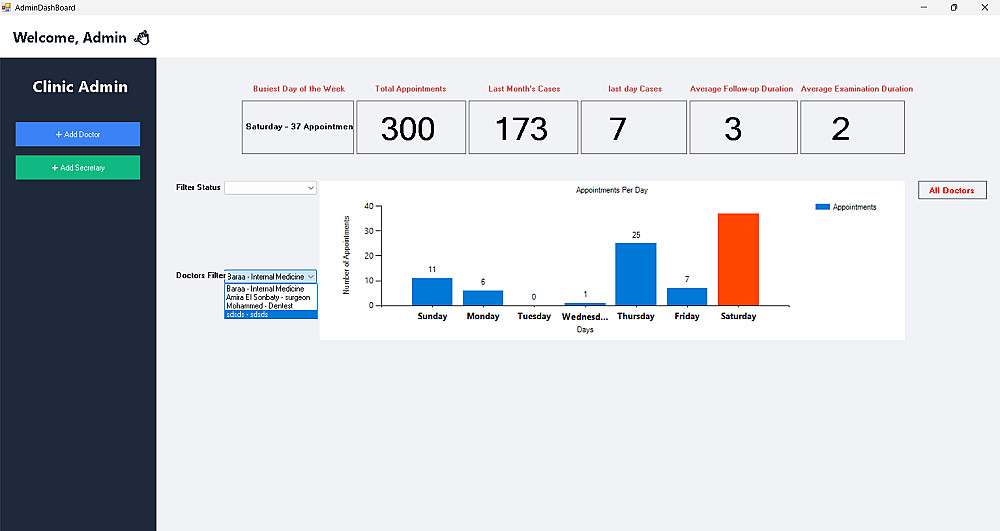Click the orange Saturday bar in chart
Viewport: 1000px width, 531px height.
[739, 259]
